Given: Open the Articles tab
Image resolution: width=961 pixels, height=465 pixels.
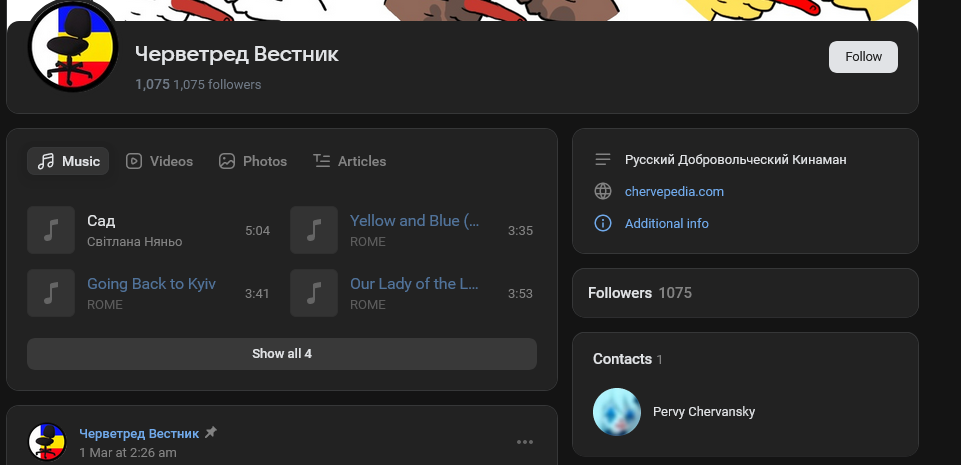Looking at the screenshot, I should click(x=349, y=161).
